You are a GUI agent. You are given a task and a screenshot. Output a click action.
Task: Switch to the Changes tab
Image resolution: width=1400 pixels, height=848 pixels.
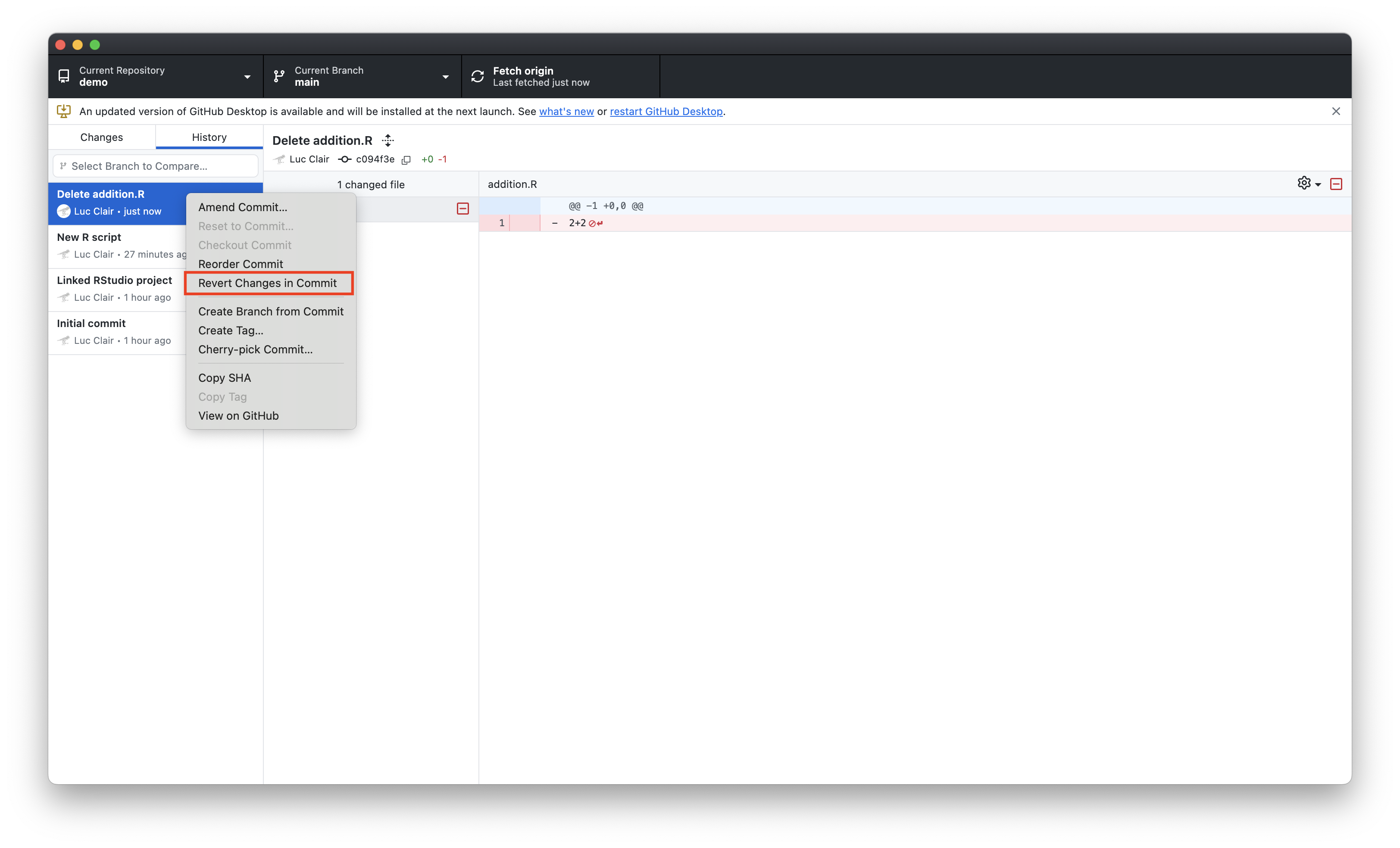coord(102,137)
